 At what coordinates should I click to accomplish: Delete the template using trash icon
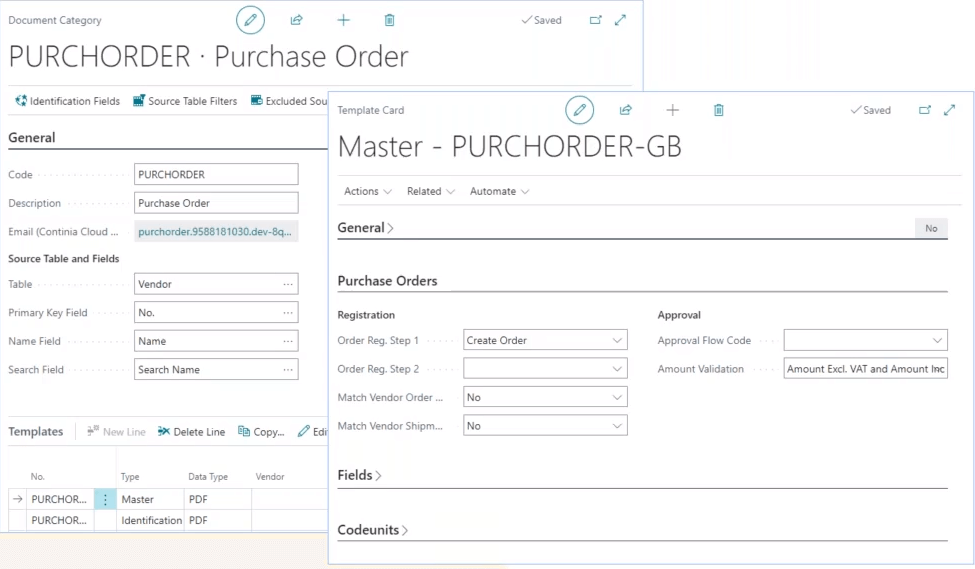click(718, 110)
